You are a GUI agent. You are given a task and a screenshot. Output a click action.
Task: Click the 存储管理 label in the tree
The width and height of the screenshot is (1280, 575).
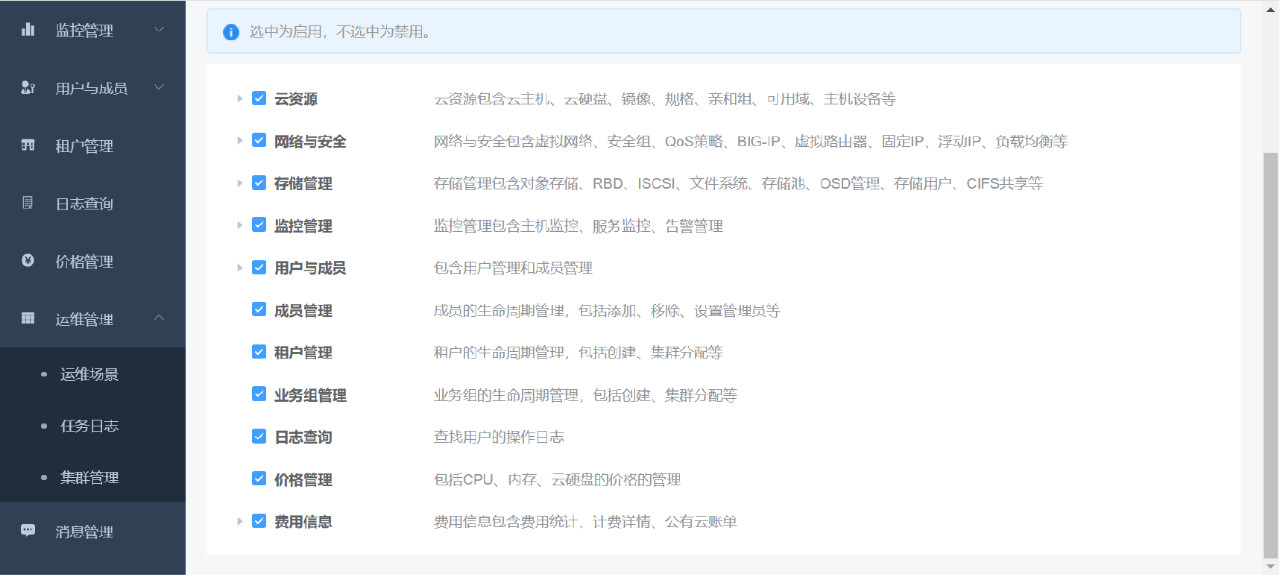tap(303, 184)
